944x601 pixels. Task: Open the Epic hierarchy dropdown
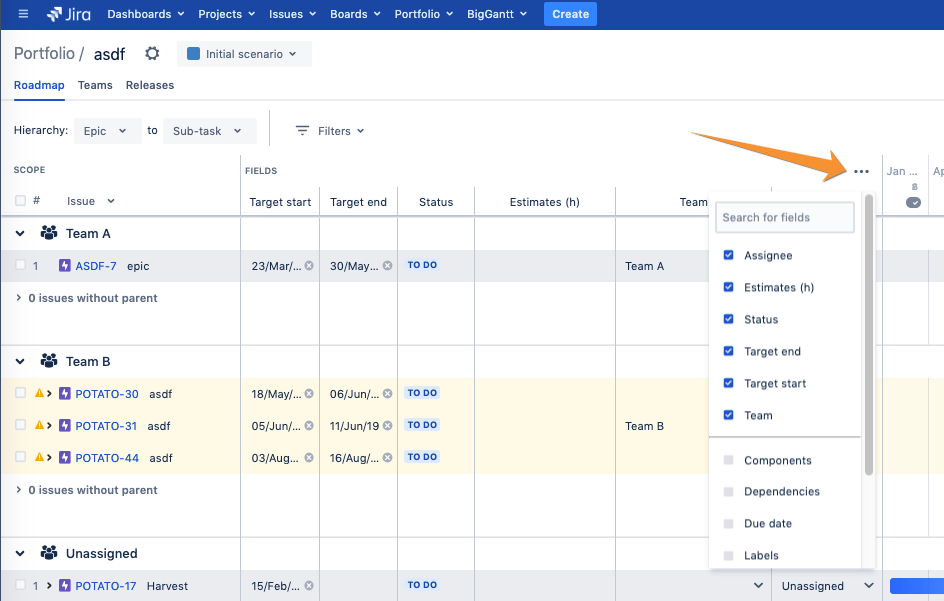(x=105, y=131)
